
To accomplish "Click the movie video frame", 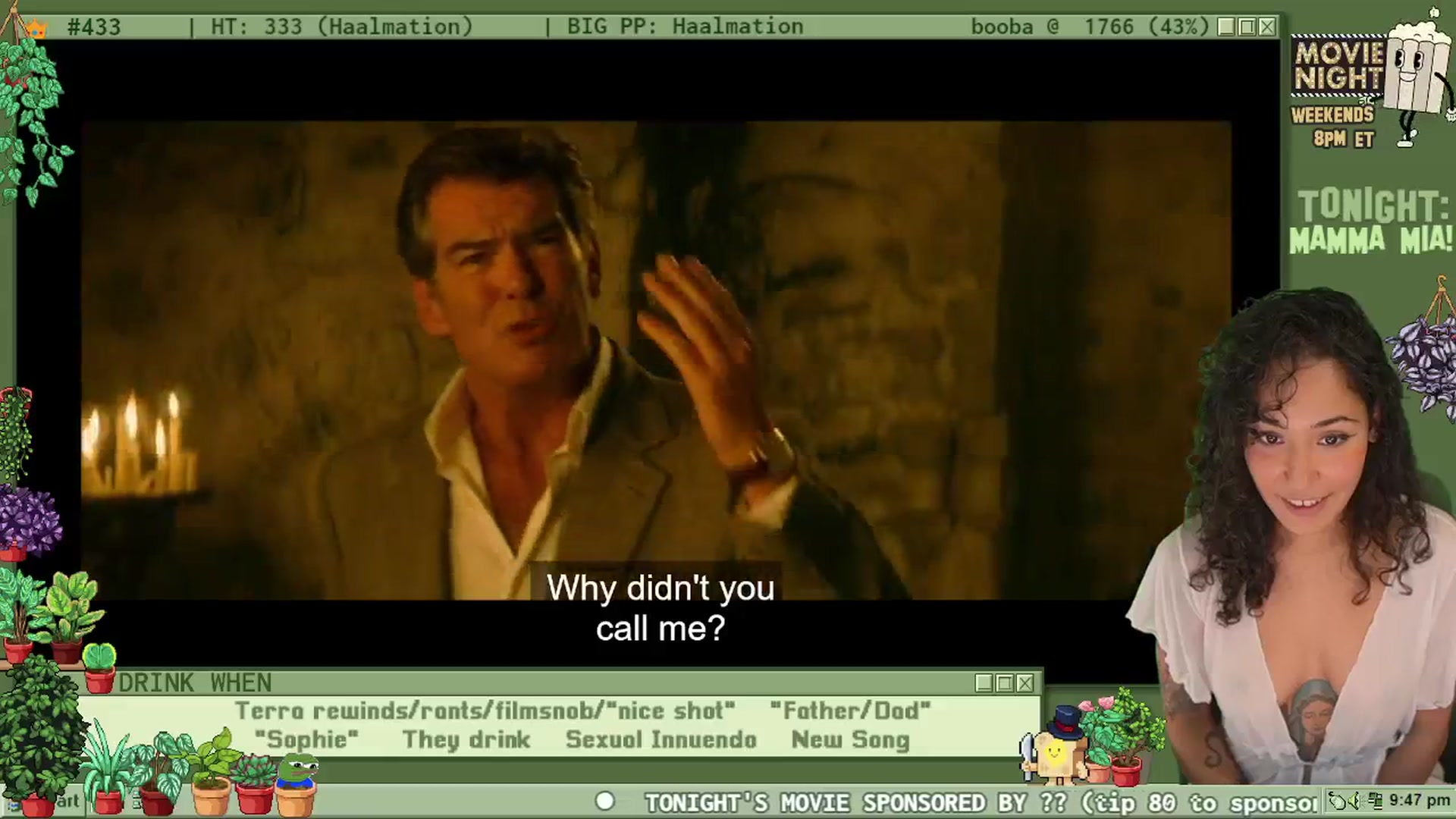I will tap(656, 360).
